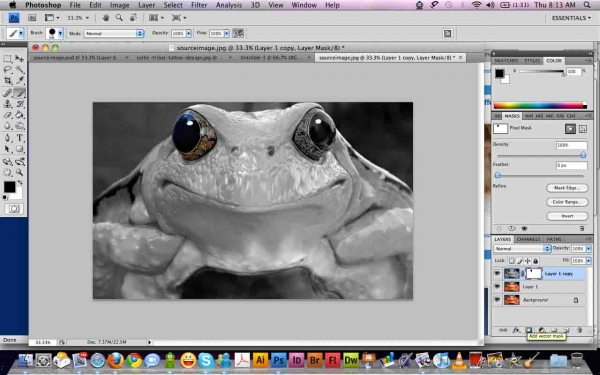Toggle lock position
This screenshot has width=600, height=375.
pyautogui.click(x=528, y=261)
